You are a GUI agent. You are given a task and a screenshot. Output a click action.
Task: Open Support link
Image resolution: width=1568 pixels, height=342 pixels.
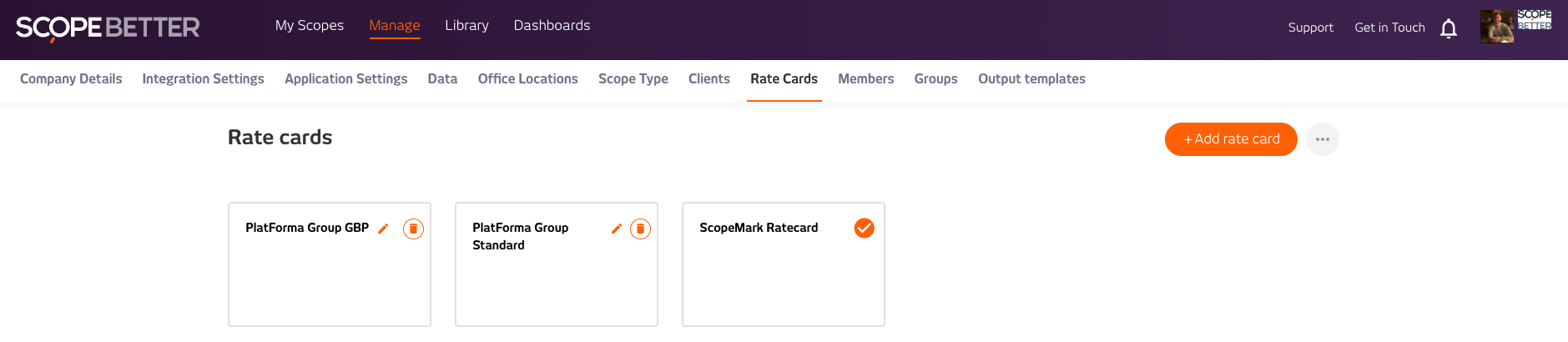(x=1310, y=28)
